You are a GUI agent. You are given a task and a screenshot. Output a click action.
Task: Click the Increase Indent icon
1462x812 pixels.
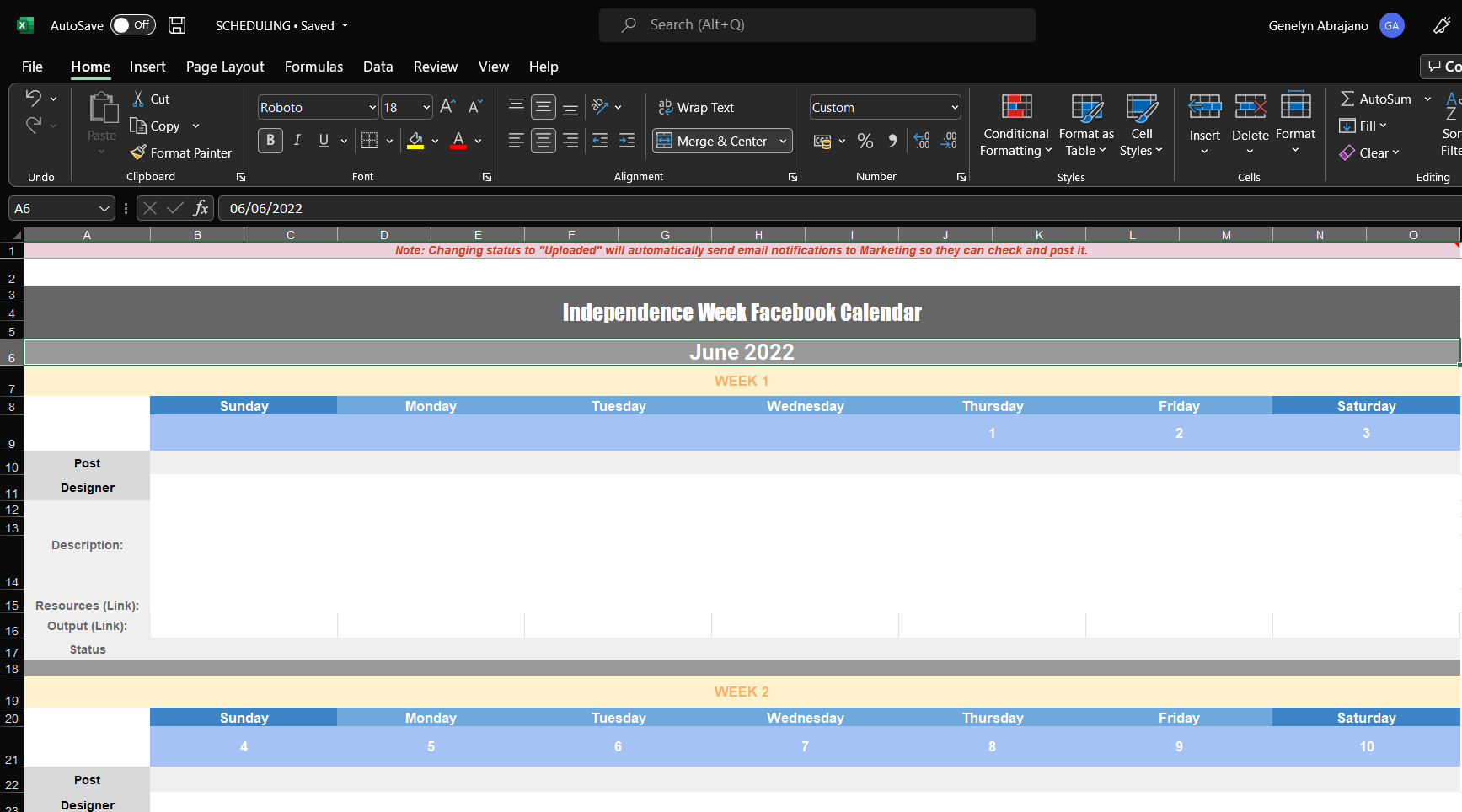[627, 141]
